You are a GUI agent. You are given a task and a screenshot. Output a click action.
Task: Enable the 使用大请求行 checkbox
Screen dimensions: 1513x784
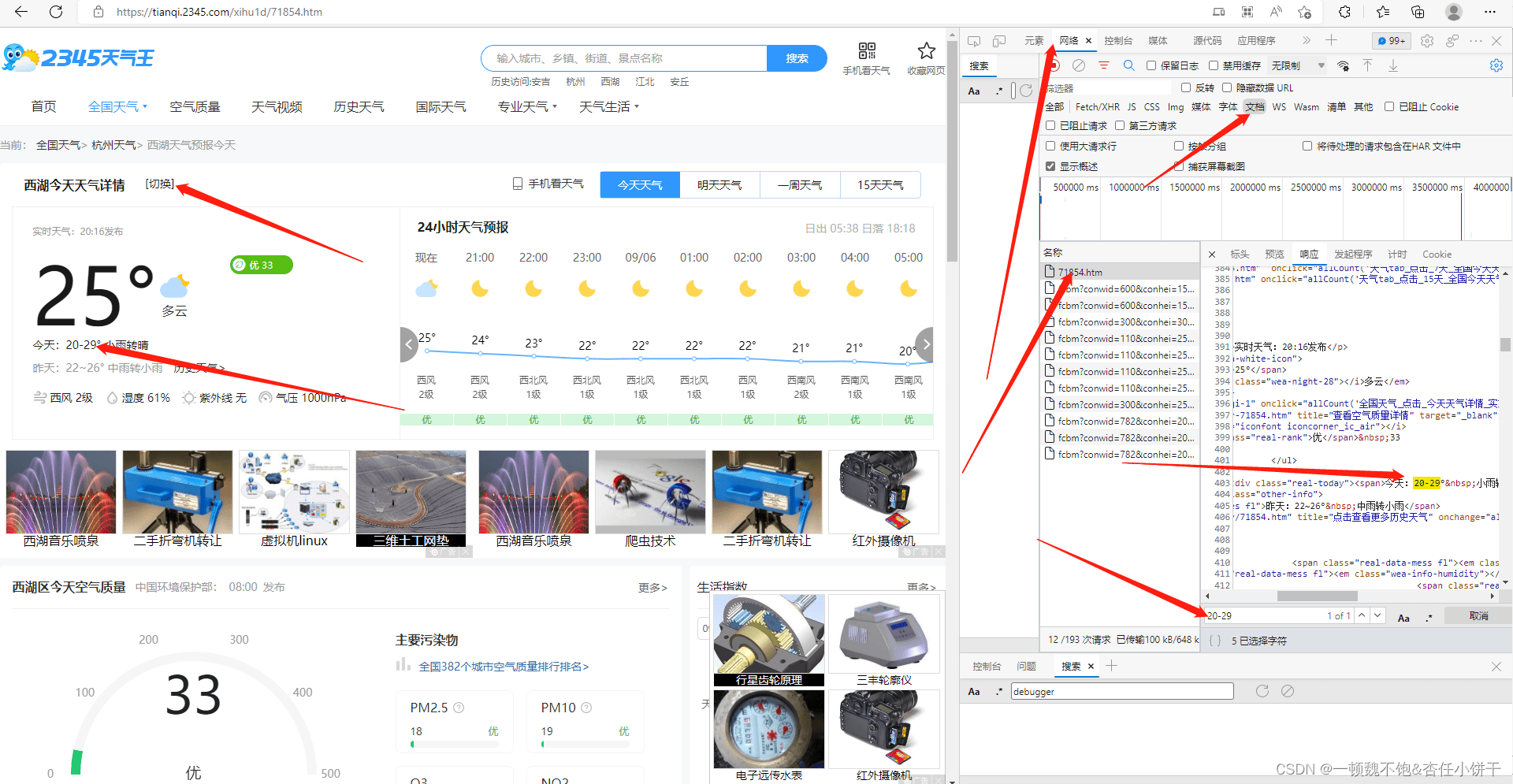click(1050, 146)
